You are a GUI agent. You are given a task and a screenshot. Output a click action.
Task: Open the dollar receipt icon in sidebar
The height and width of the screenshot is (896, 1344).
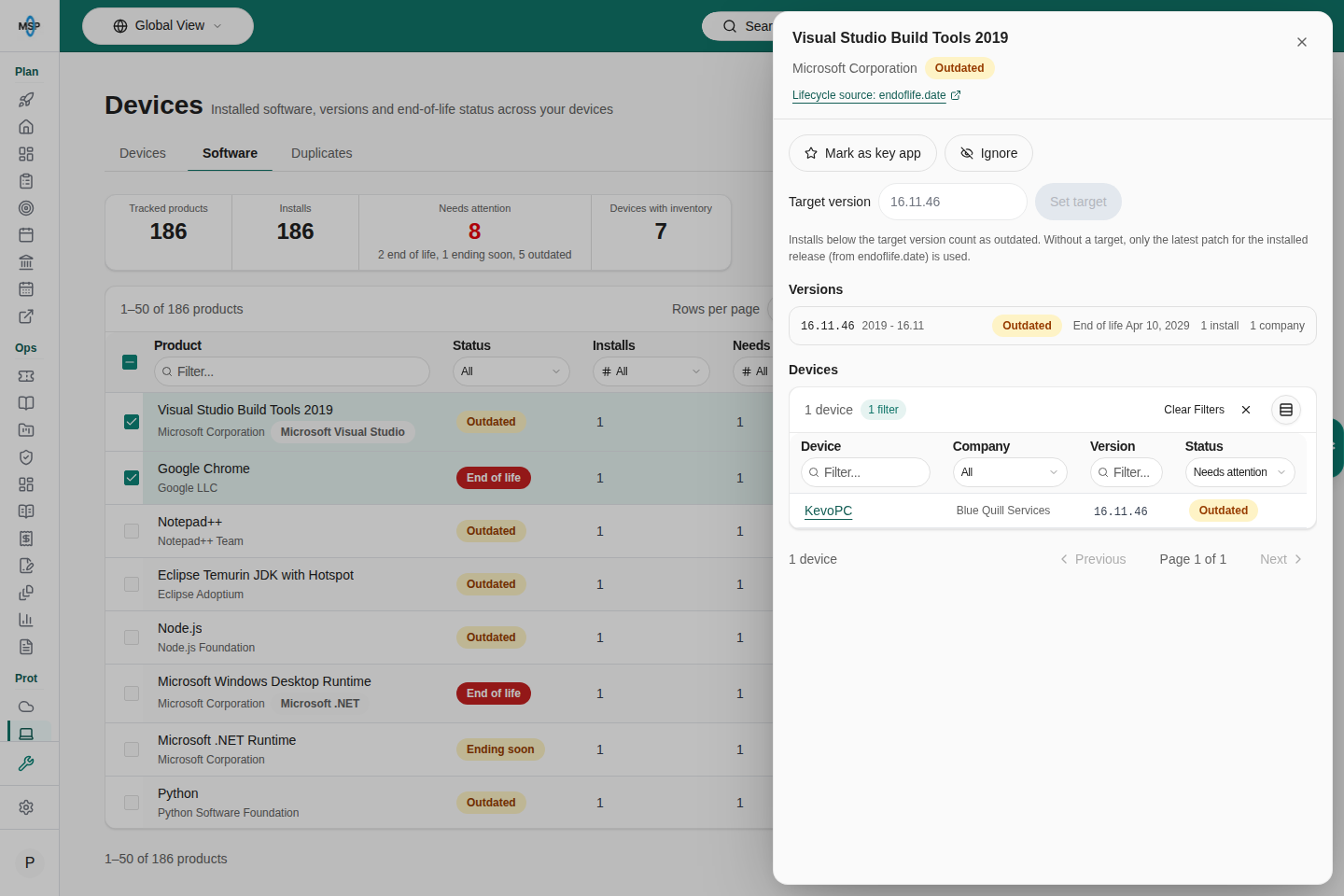tap(26, 539)
